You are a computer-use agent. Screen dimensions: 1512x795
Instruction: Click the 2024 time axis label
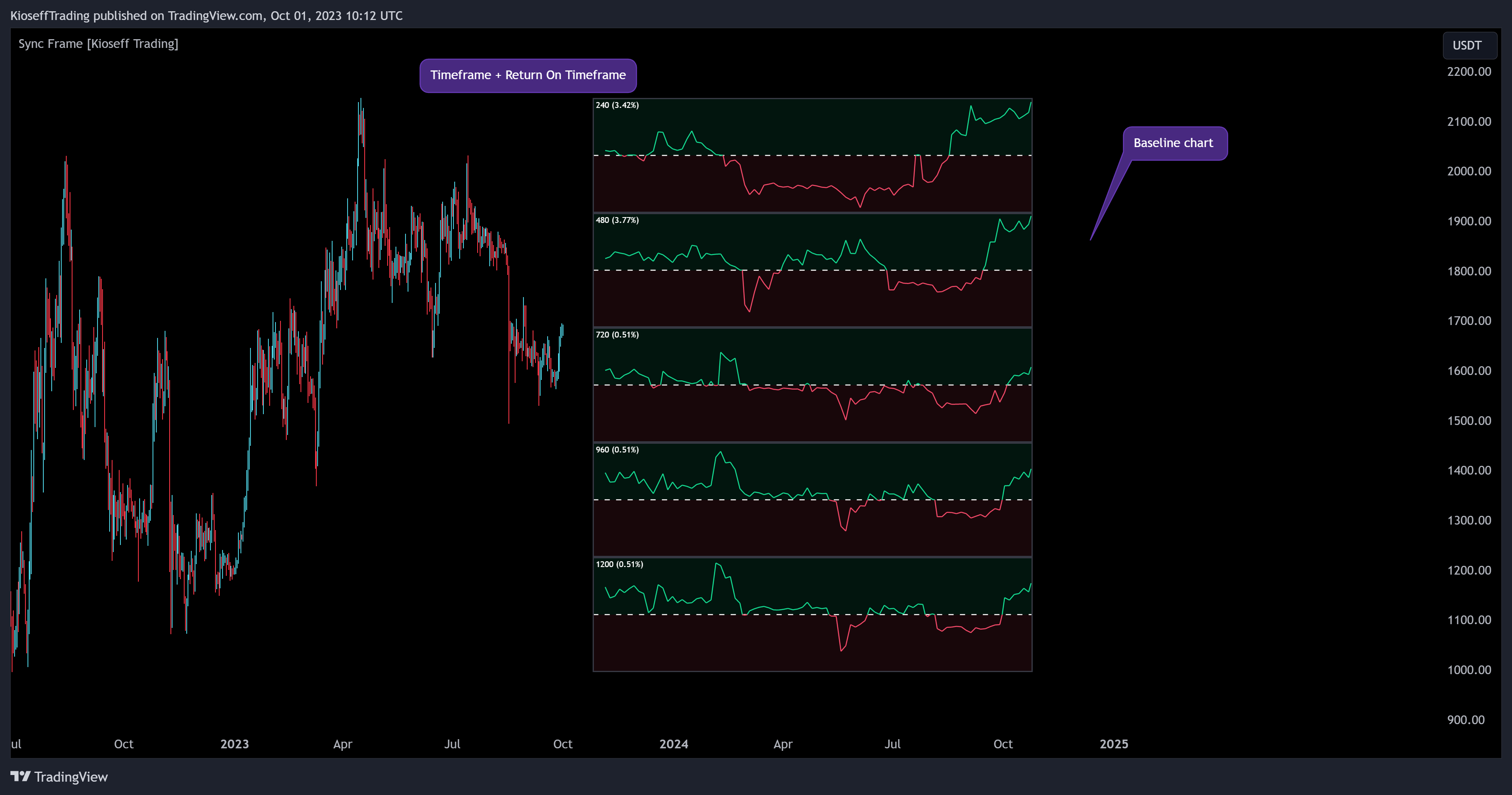tap(673, 744)
